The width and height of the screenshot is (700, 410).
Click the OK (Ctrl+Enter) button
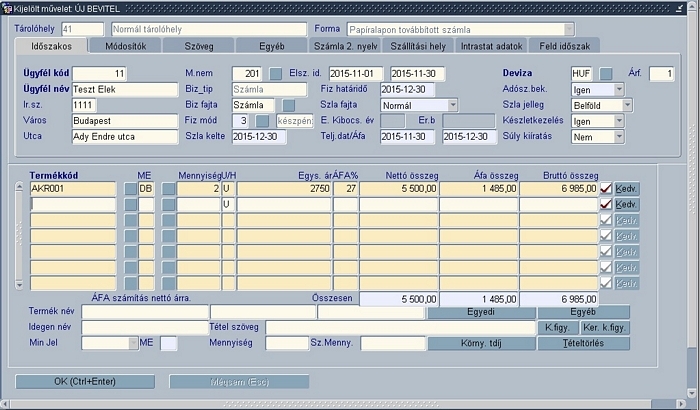[85, 381]
